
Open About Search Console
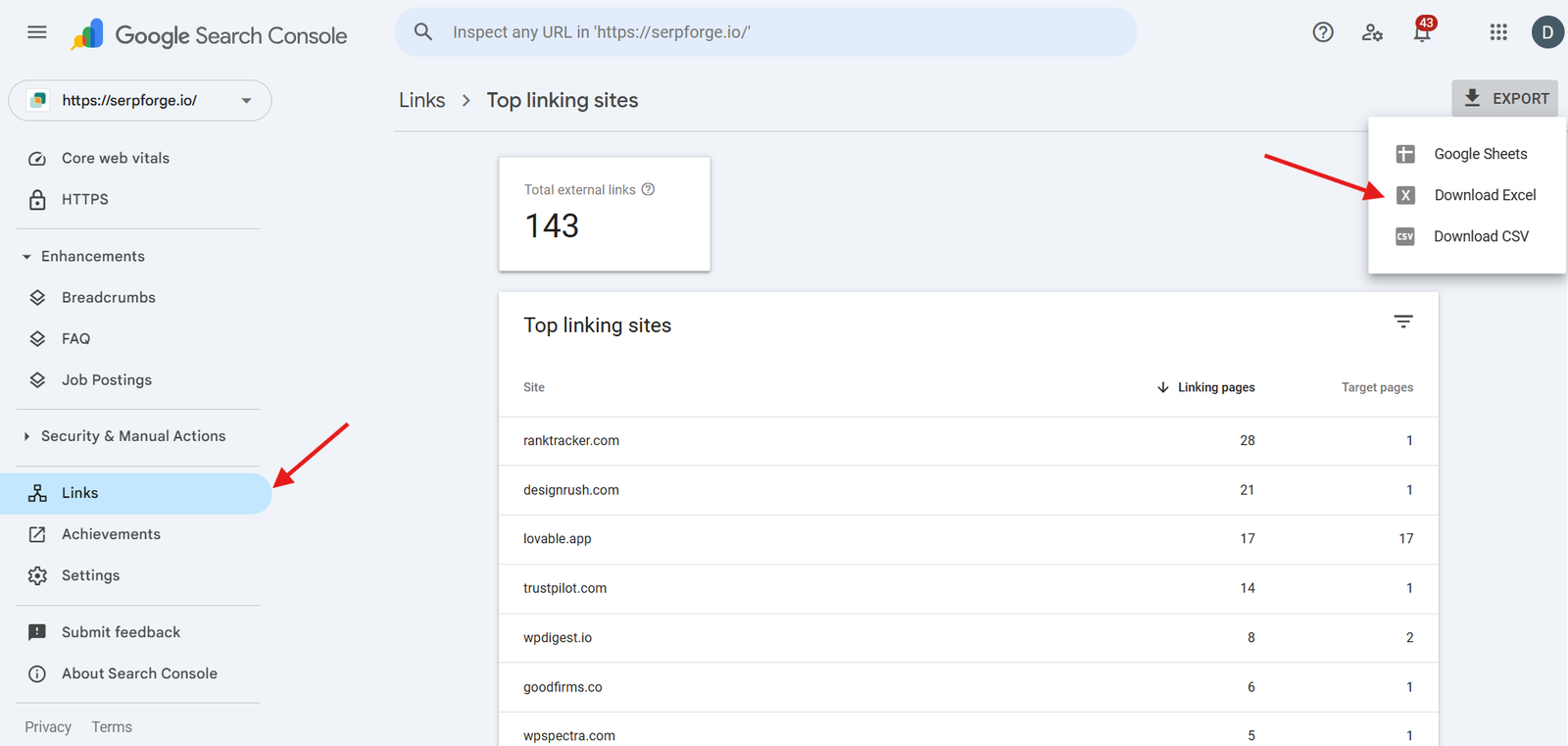(136, 673)
